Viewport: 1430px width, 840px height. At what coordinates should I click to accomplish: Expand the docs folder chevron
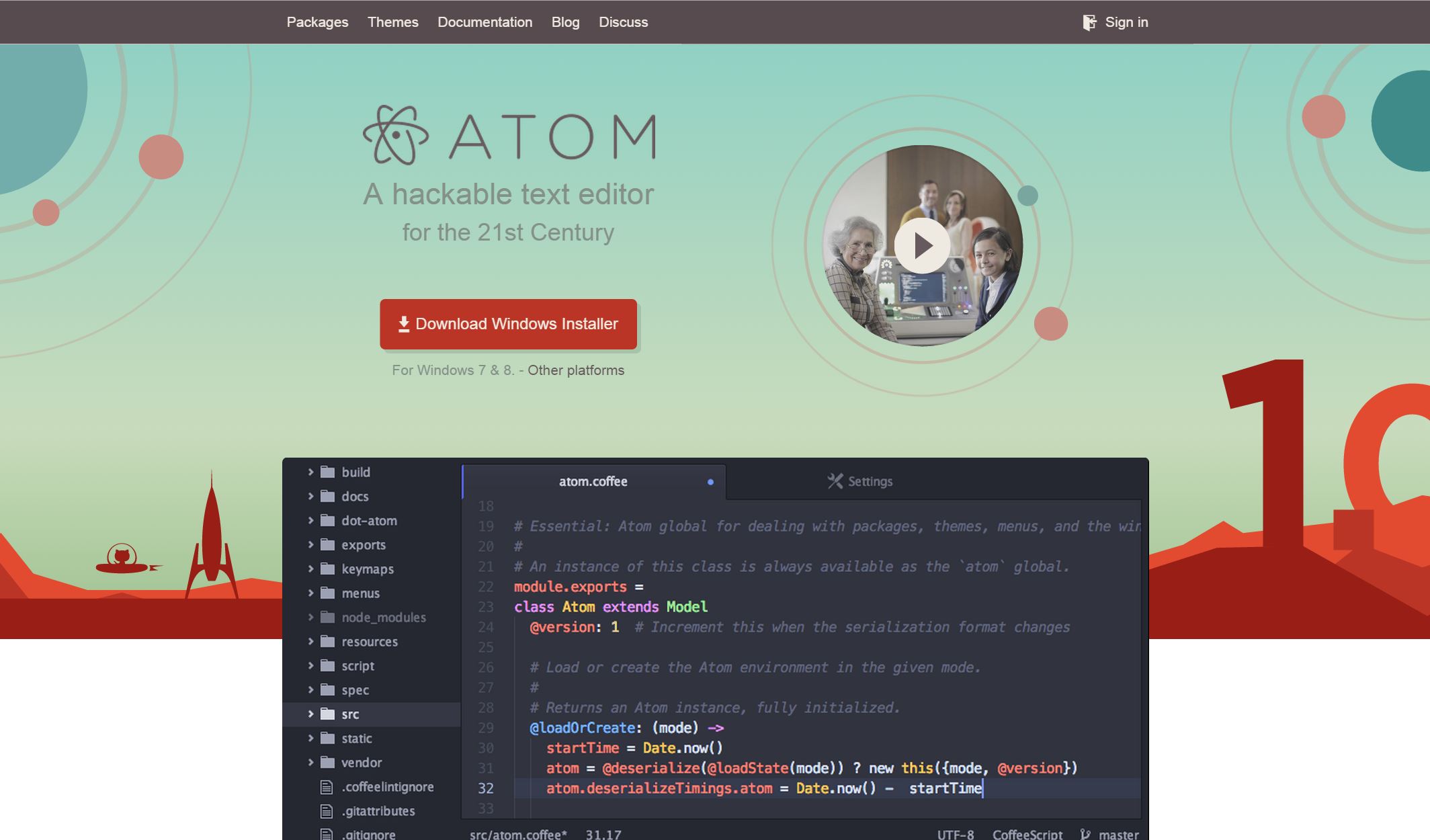tap(310, 496)
